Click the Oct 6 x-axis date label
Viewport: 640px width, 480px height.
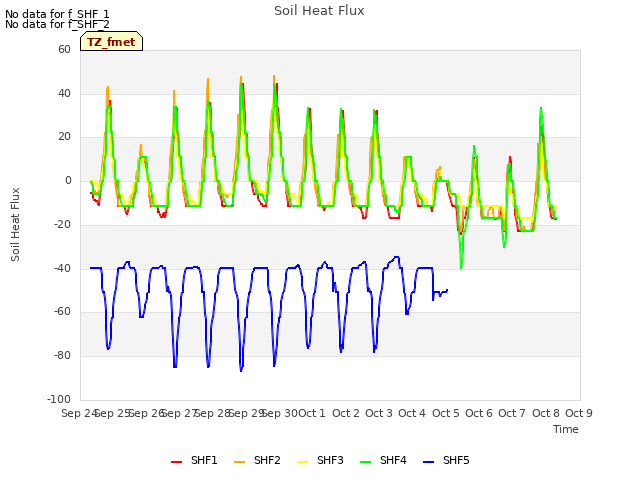tap(479, 413)
